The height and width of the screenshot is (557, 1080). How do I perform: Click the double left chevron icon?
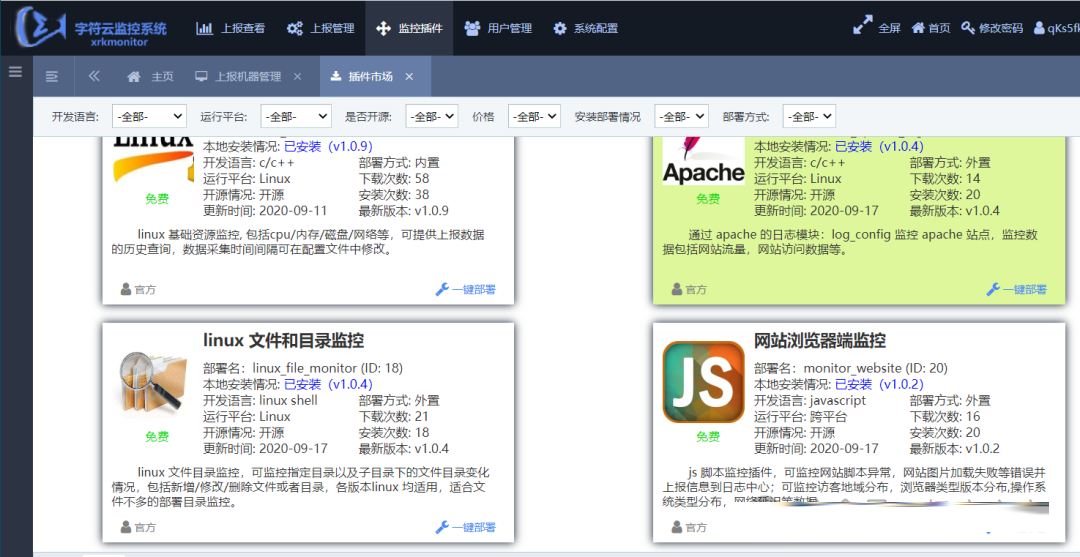click(94, 77)
